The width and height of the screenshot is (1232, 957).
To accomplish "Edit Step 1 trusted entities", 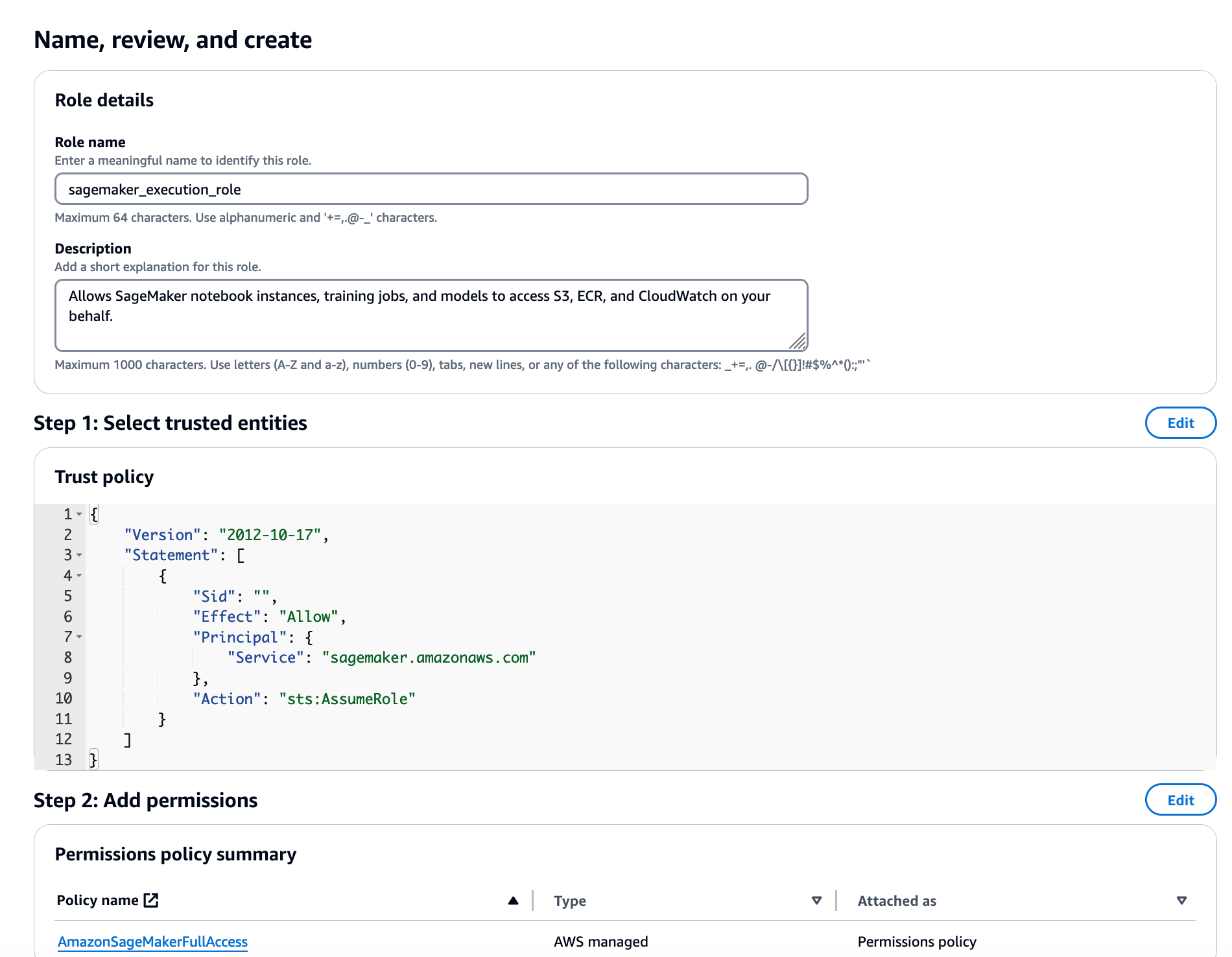I will pos(1180,423).
